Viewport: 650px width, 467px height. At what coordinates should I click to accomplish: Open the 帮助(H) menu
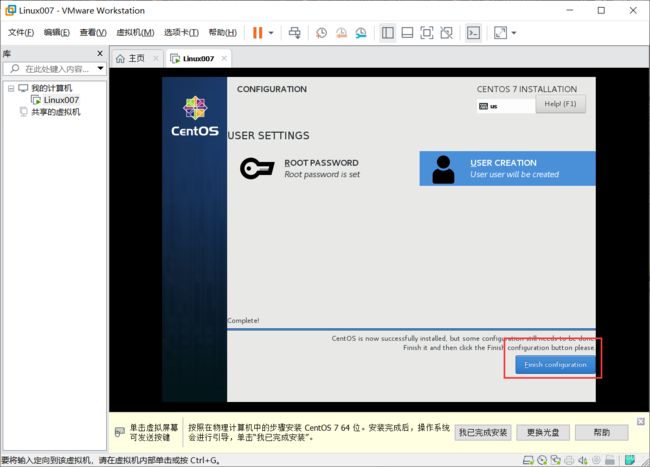click(x=223, y=32)
